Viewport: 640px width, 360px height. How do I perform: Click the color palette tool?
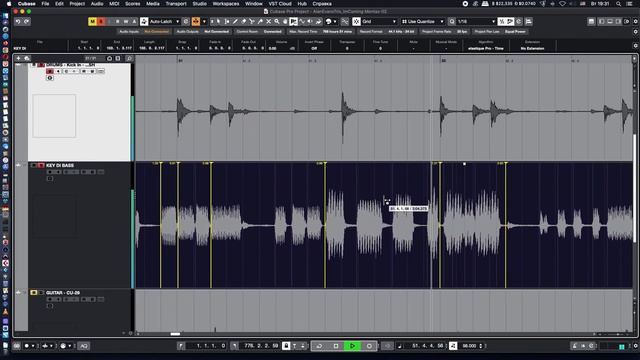tap(329, 21)
